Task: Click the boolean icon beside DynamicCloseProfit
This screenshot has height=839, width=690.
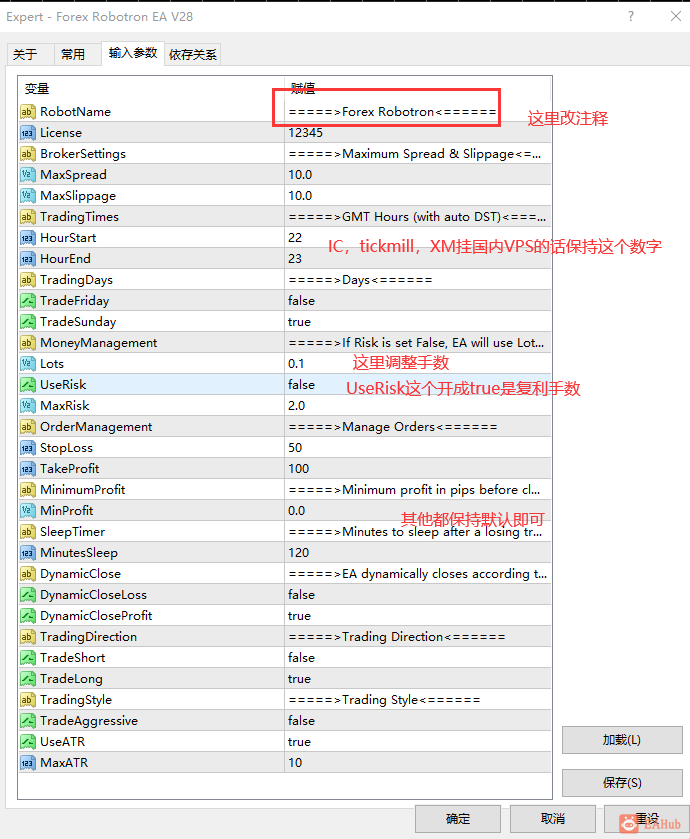Action: coord(28,616)
